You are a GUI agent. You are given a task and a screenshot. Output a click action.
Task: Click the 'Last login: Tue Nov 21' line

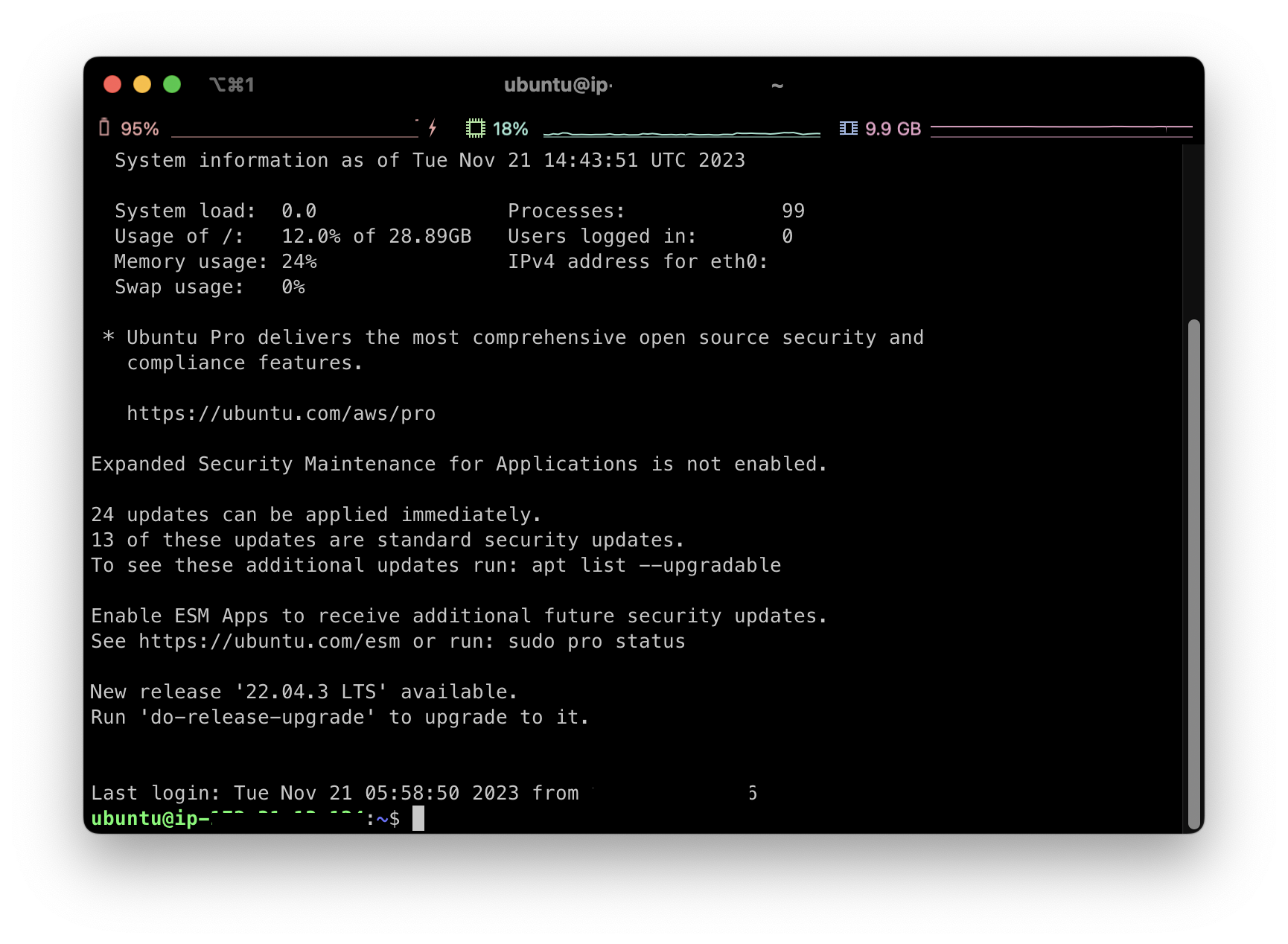click(x=424, y=793)
